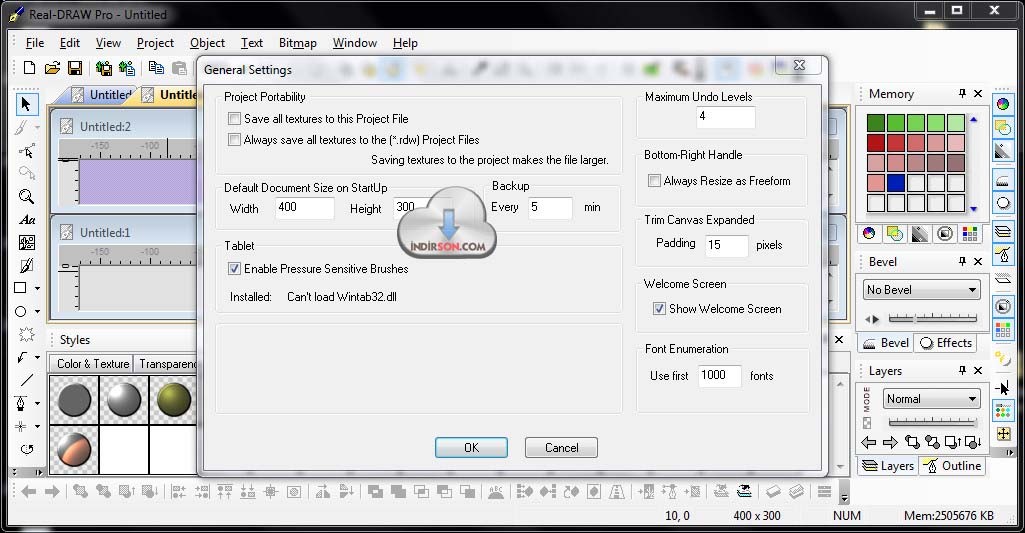Enable Save all textures to this Project File
1025x533 pixels.
tap(234, 118)
